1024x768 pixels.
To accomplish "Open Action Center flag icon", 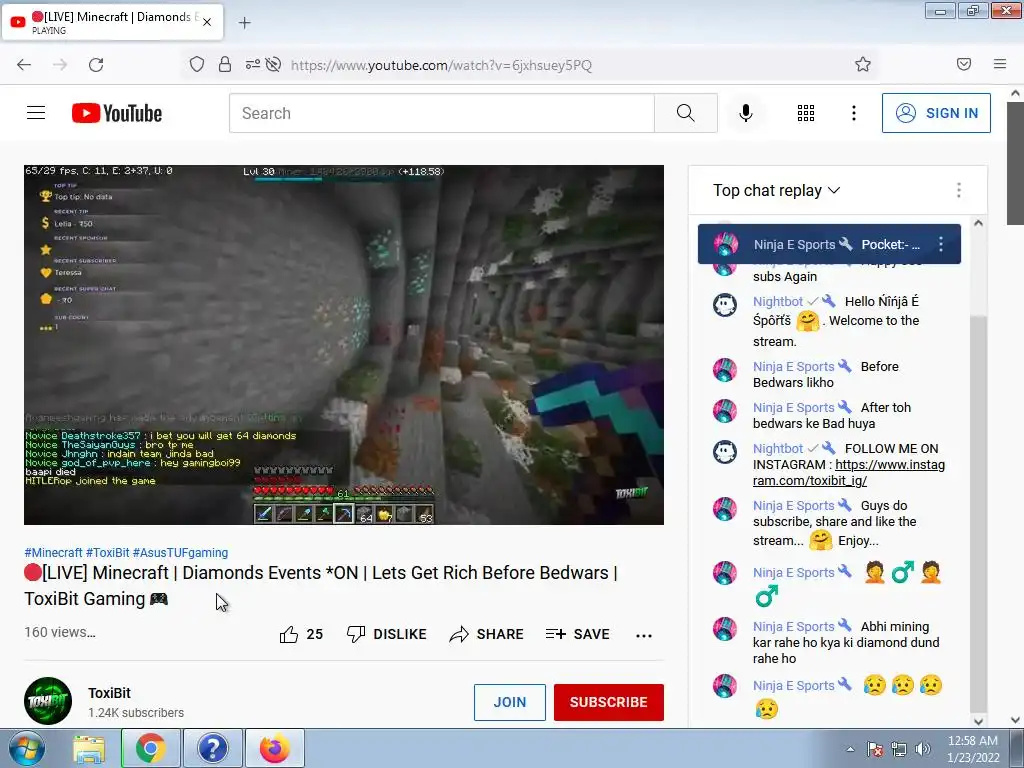I will point(875,749).
